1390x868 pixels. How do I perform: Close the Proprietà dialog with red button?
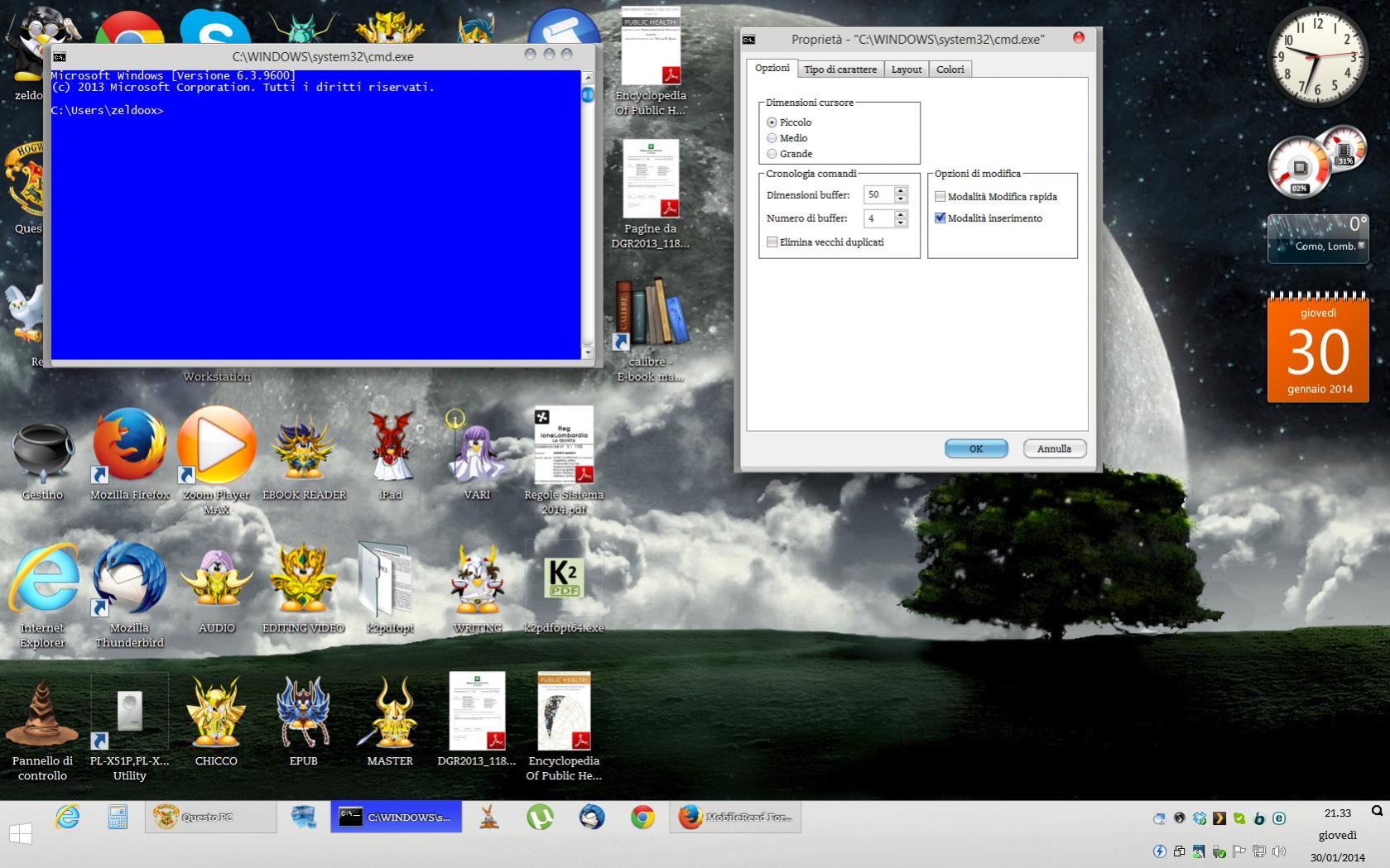[x=1079, y=37]
